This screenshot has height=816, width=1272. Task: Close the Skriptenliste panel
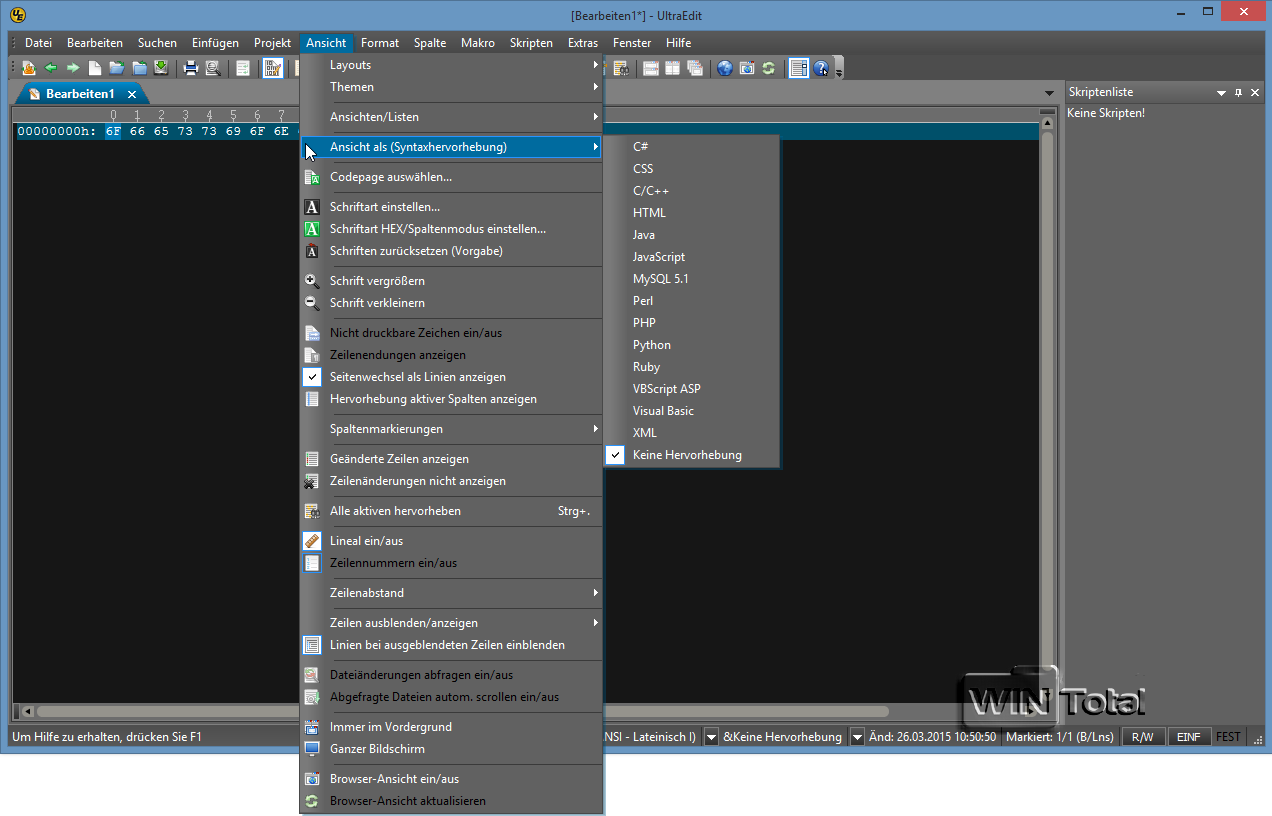1255,92
